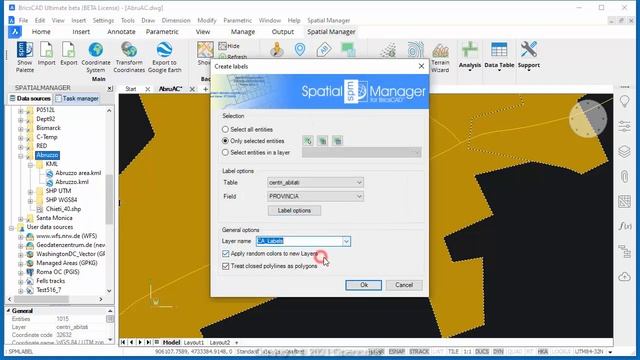Open the Field dropdown showing PROVINCIA
This screenshot has height=360, width=640.
coord(315,196)
